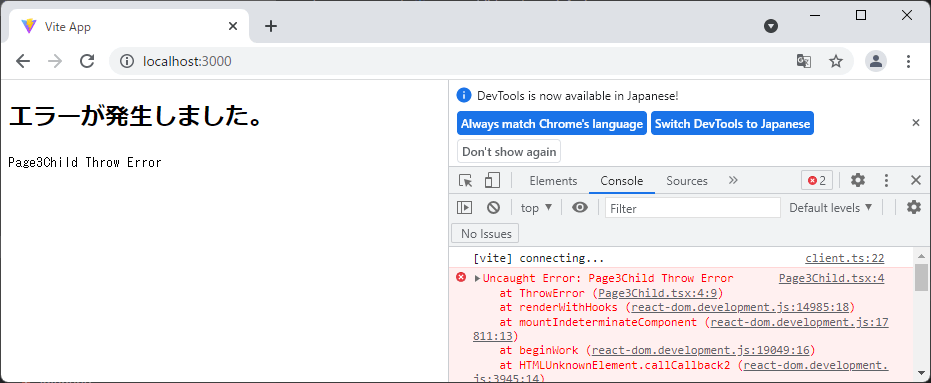Screen dimensions: 931x383
Task: Bookmark this page with the star
Action: point(836,61)
